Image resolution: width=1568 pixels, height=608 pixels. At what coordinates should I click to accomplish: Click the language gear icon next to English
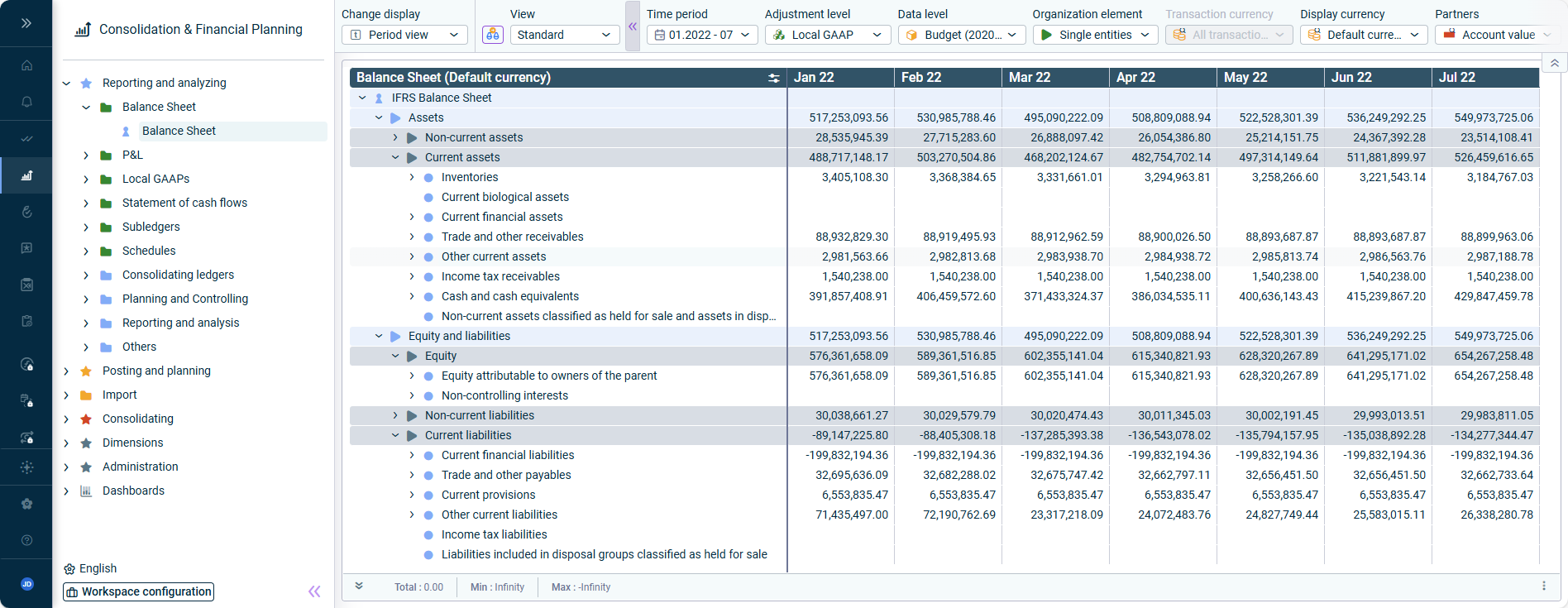(x=69, y=569)
